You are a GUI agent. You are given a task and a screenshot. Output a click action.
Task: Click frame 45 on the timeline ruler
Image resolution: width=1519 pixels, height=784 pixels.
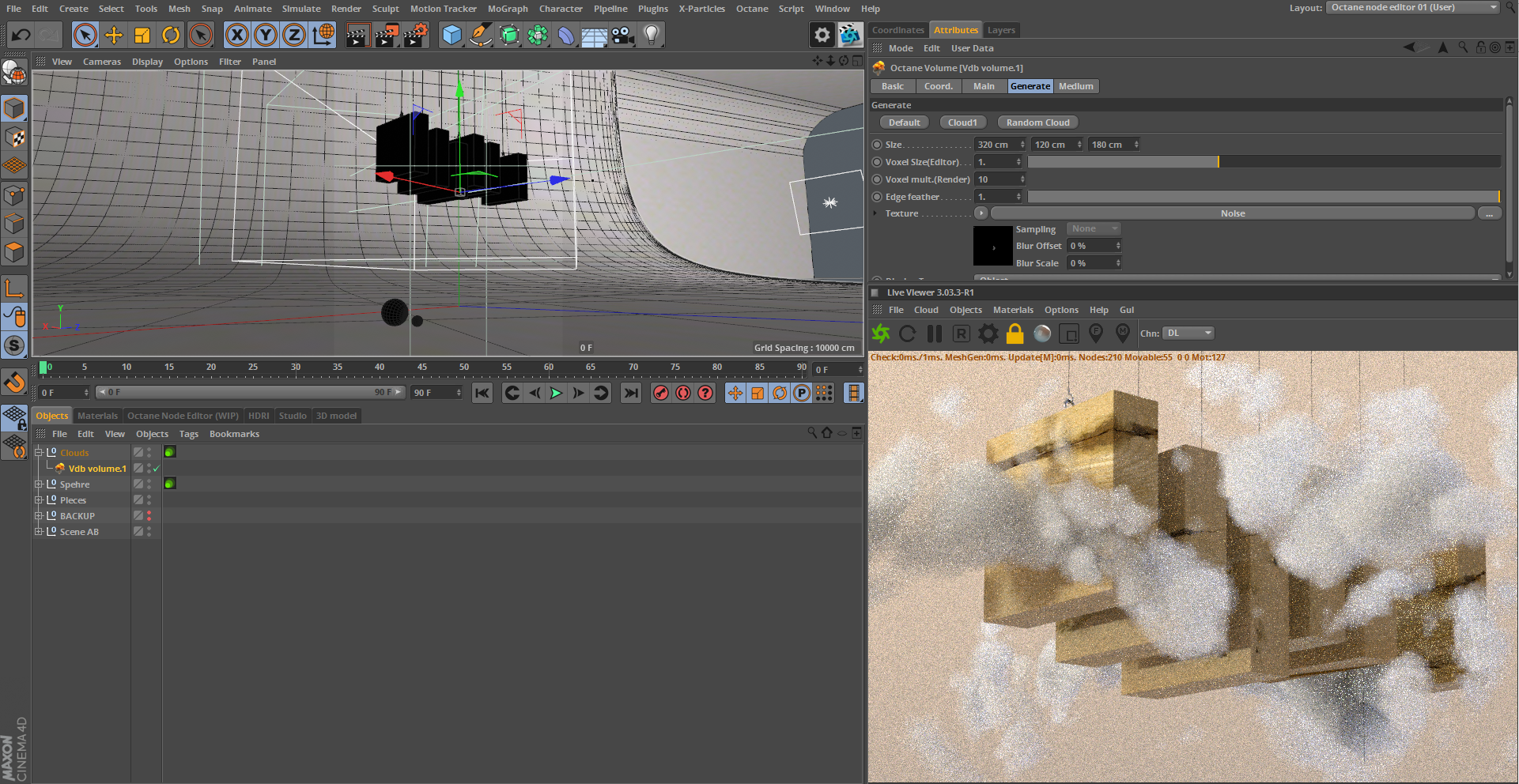pos(422,367)
